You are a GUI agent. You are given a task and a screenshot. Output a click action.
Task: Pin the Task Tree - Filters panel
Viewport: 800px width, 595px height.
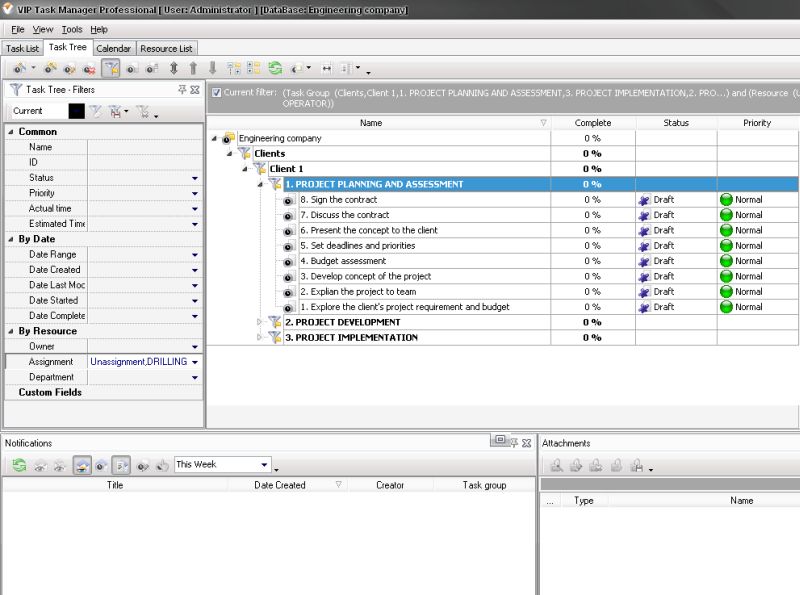point(182,90)
